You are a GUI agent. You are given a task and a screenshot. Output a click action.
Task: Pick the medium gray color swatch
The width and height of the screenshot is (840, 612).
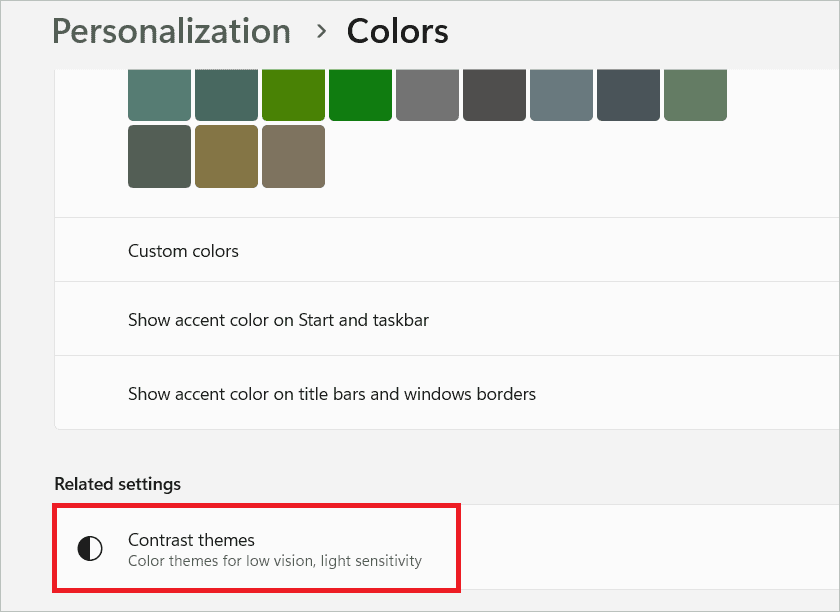pos(428,95)
